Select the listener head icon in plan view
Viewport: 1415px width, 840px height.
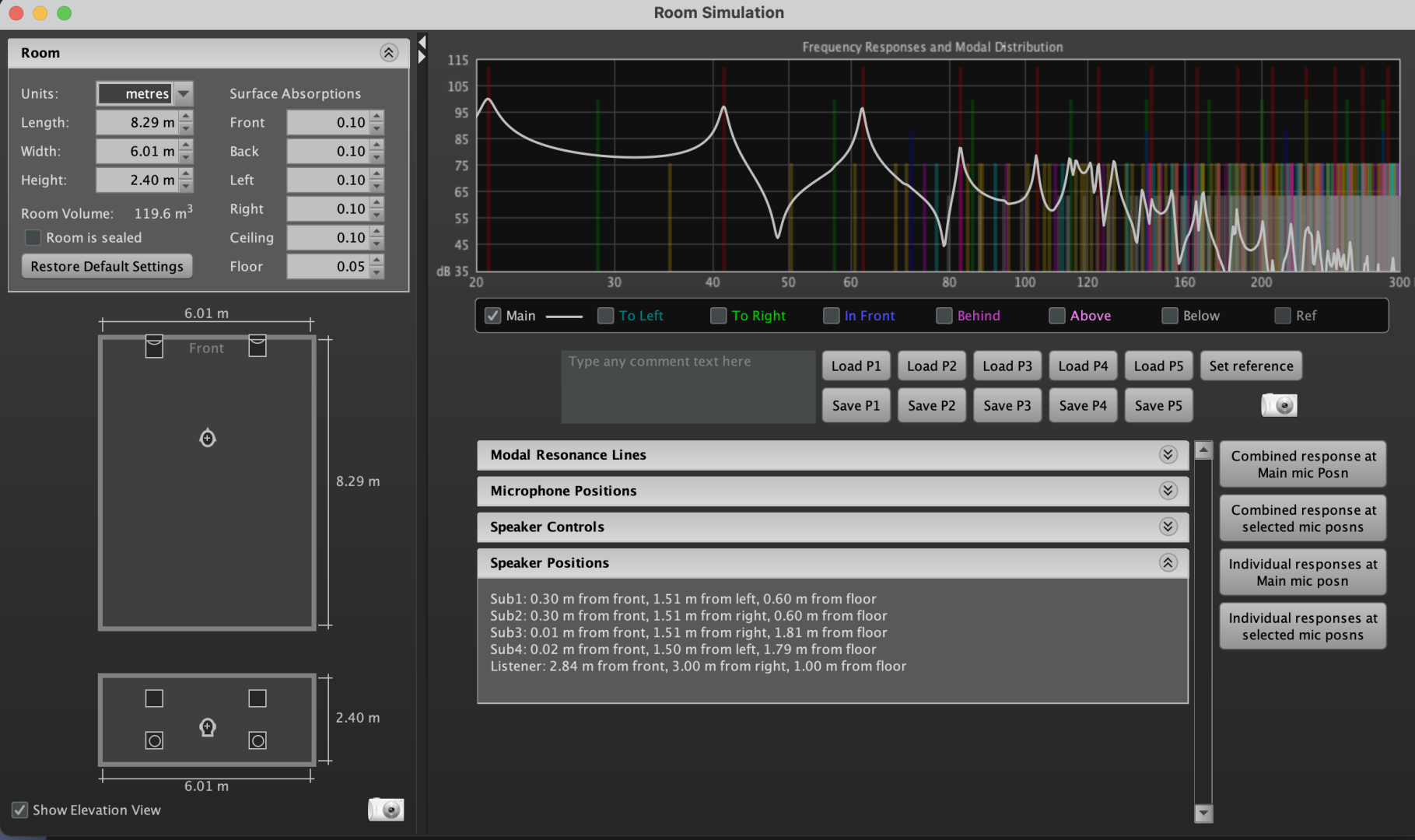208,438
